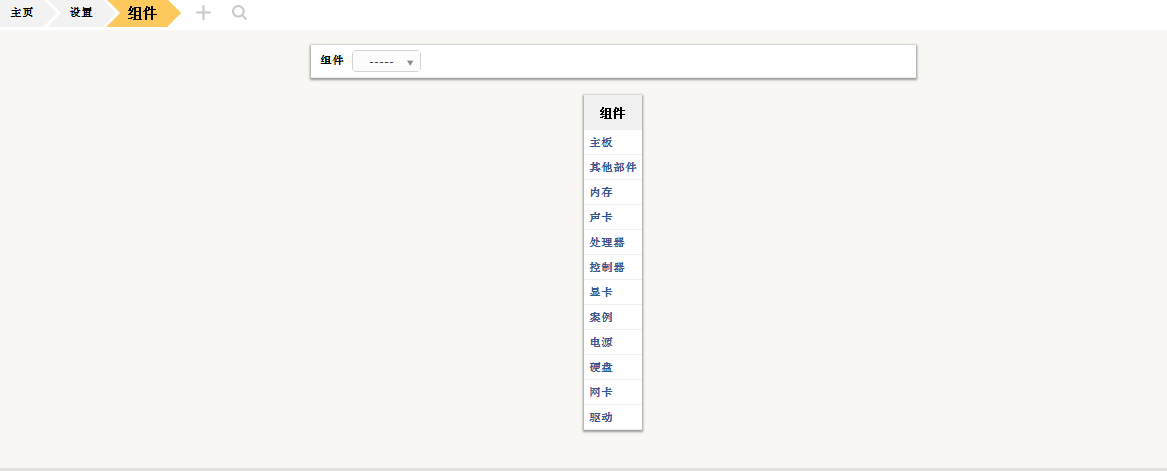Select the 硬盘 component

[x=601, y=368]
